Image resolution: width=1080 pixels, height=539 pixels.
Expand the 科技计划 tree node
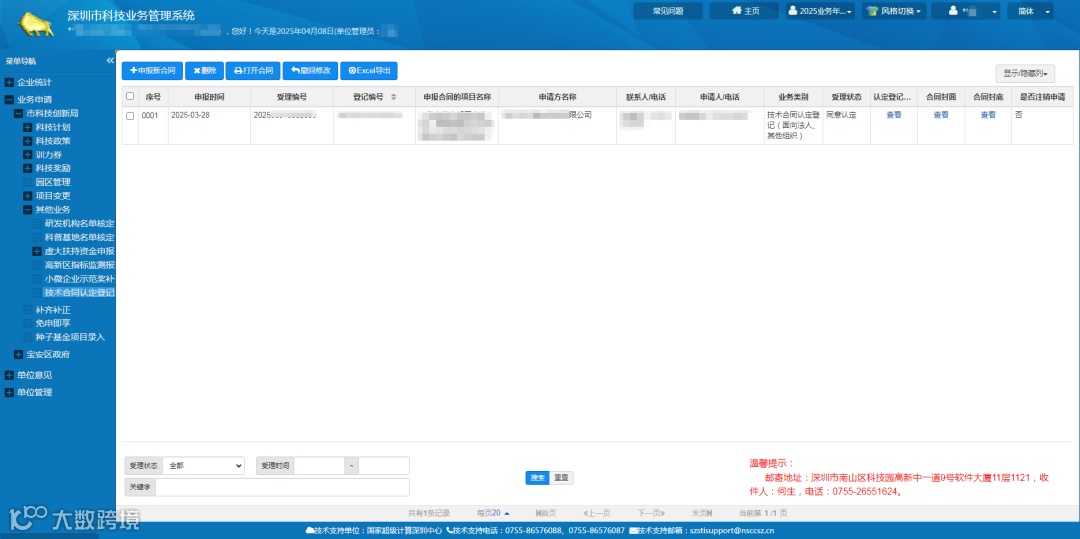[x=28, y=127]
